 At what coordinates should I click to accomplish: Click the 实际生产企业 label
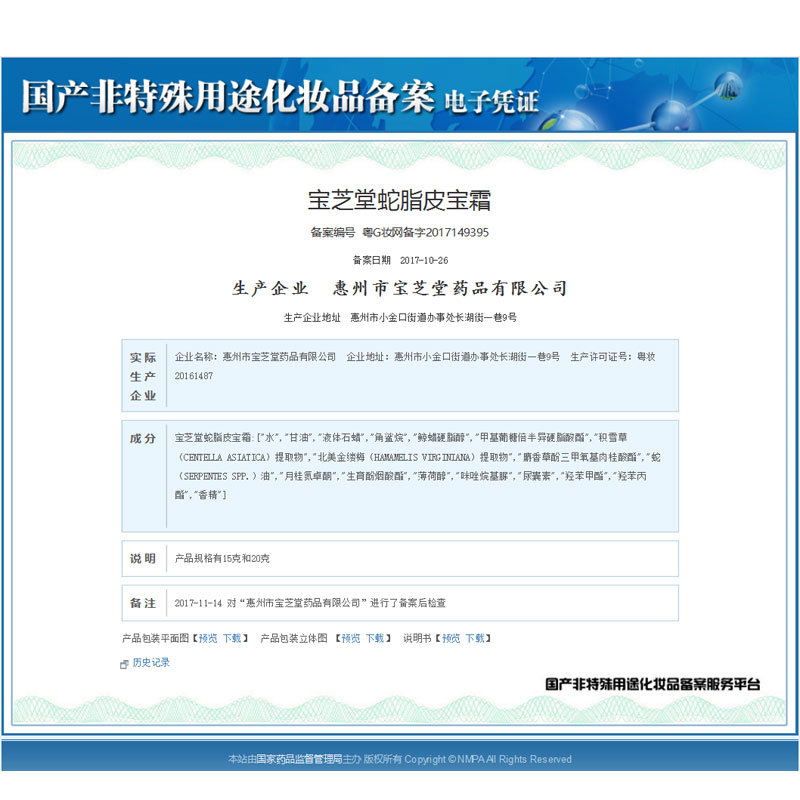[143, 376]
